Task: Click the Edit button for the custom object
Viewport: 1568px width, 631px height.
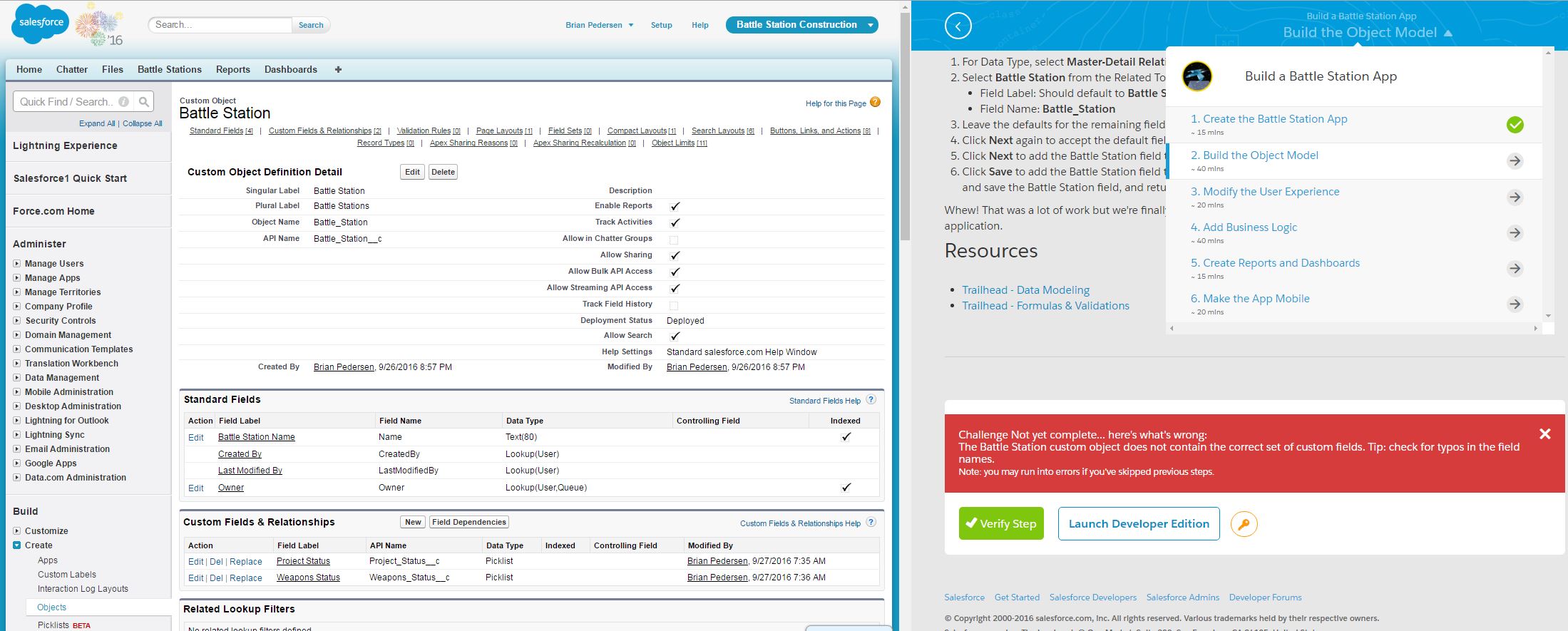Action: 413,172
